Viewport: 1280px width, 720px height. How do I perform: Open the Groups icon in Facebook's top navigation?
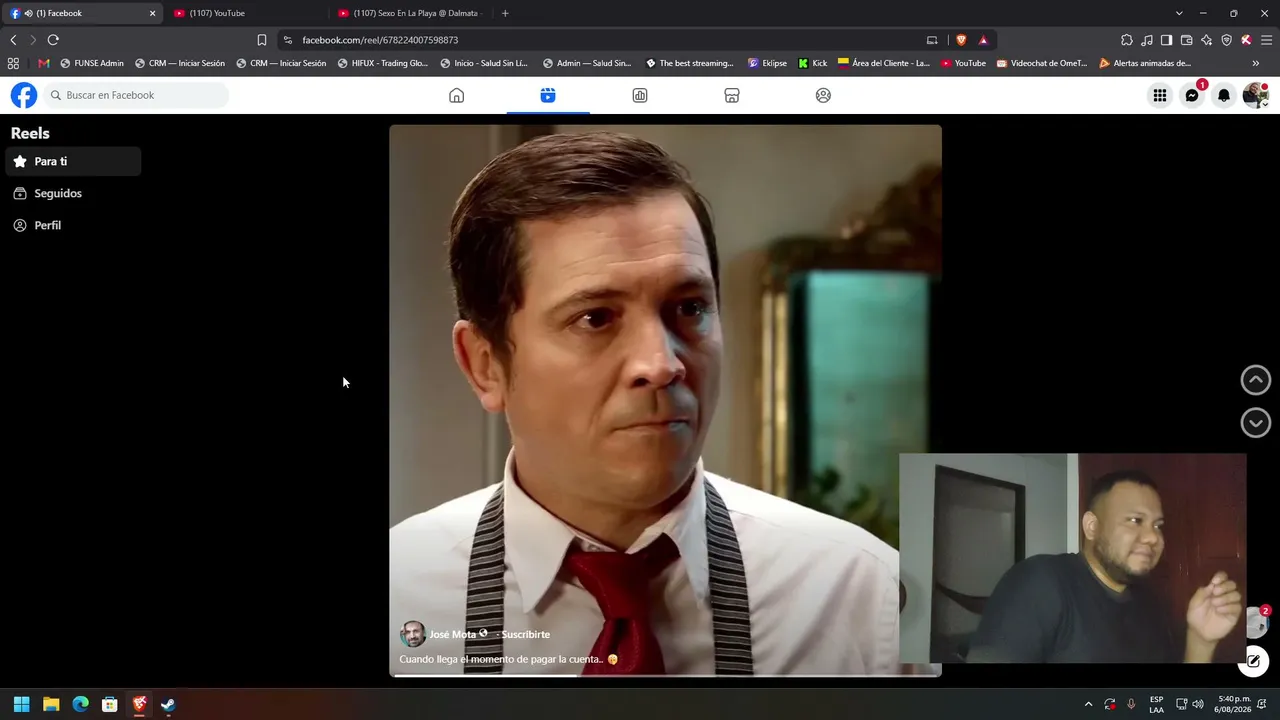pyautogui.click(x=823, y=95)
